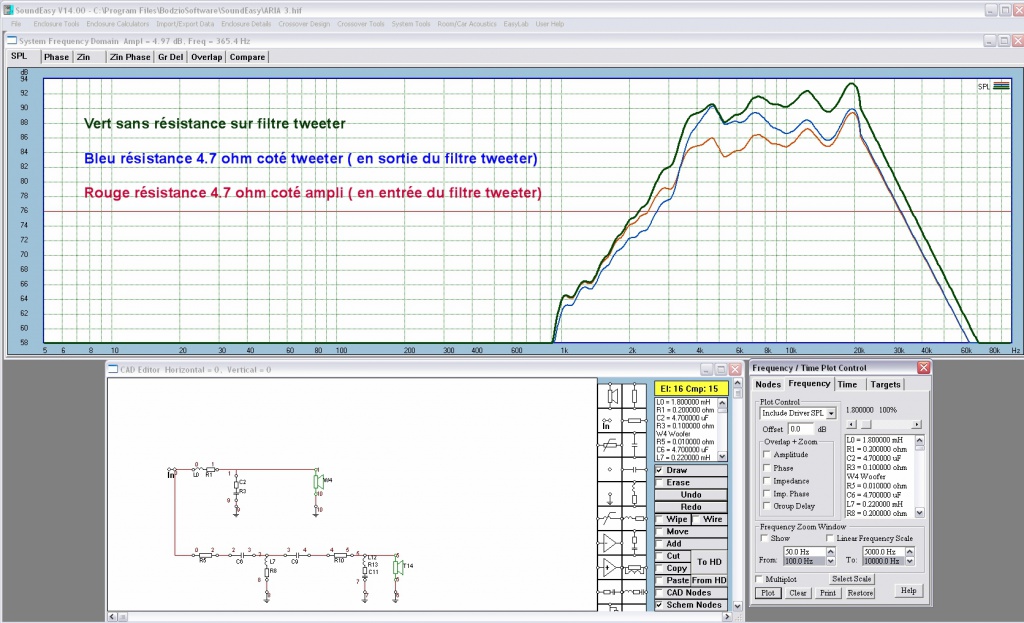Open the Targets tab in Plot Control

click(885, 385)
